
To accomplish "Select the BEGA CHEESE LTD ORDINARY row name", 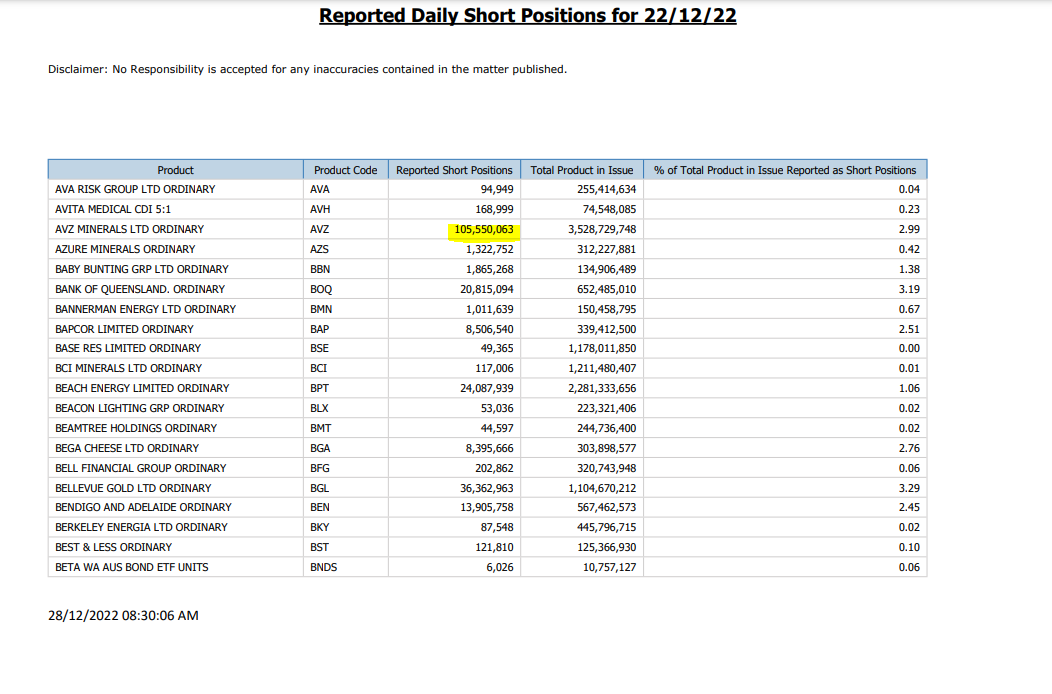I will tap(127, 448).
